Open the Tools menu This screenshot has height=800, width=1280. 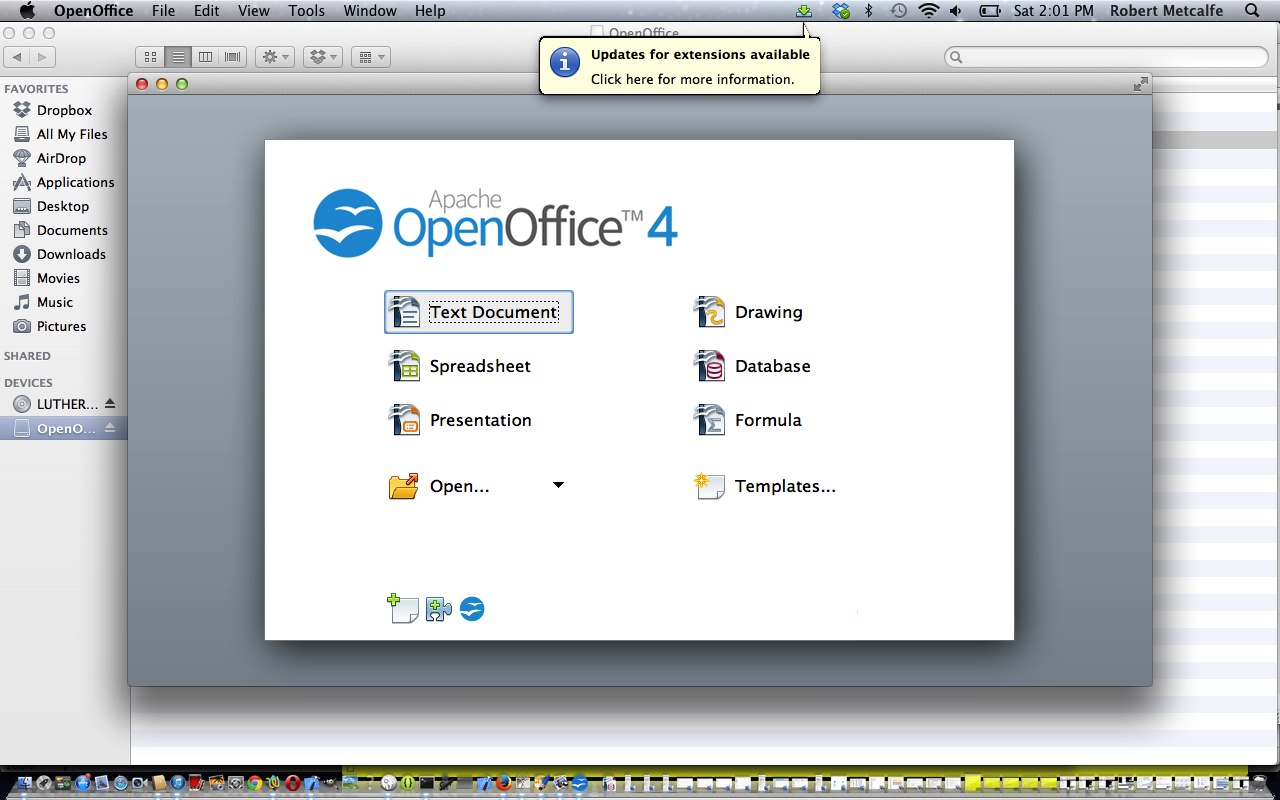306,11
